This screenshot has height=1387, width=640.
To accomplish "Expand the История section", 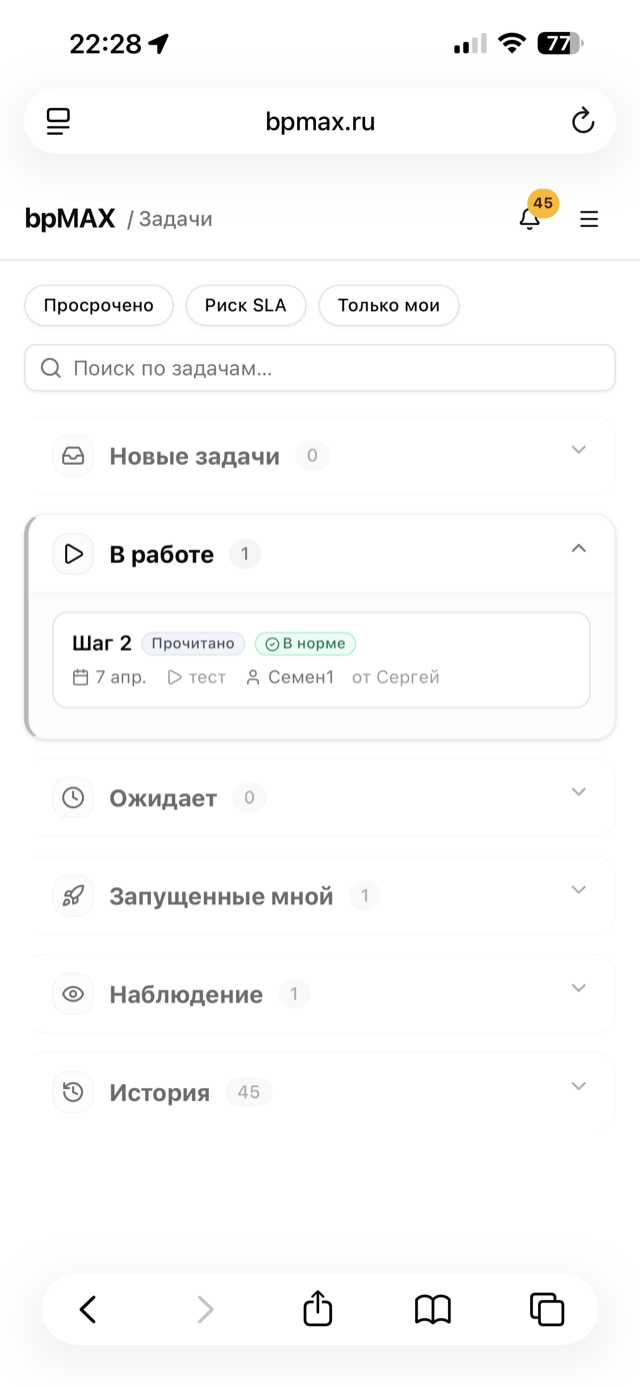I will tap(578, 1085).
